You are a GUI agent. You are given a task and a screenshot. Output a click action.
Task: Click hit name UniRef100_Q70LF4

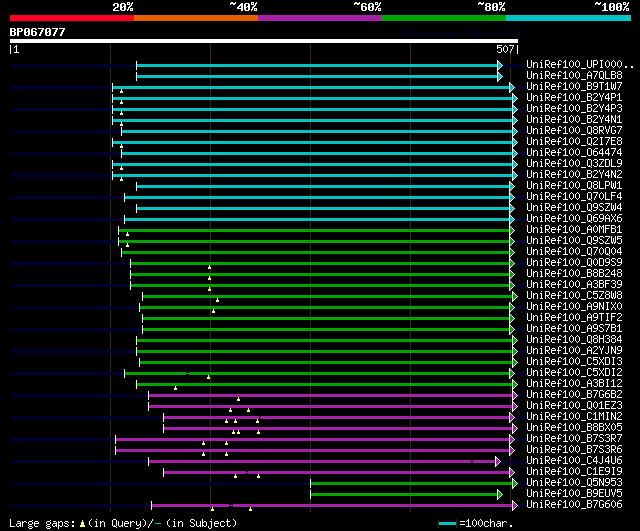(574, 197)
